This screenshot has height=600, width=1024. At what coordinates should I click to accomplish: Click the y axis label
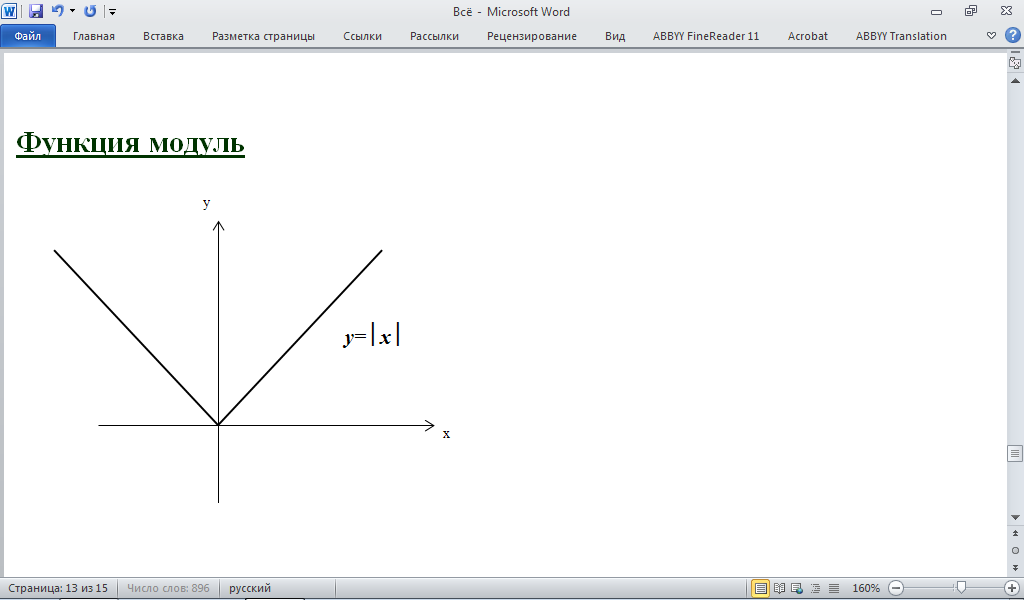pos(206,203)
